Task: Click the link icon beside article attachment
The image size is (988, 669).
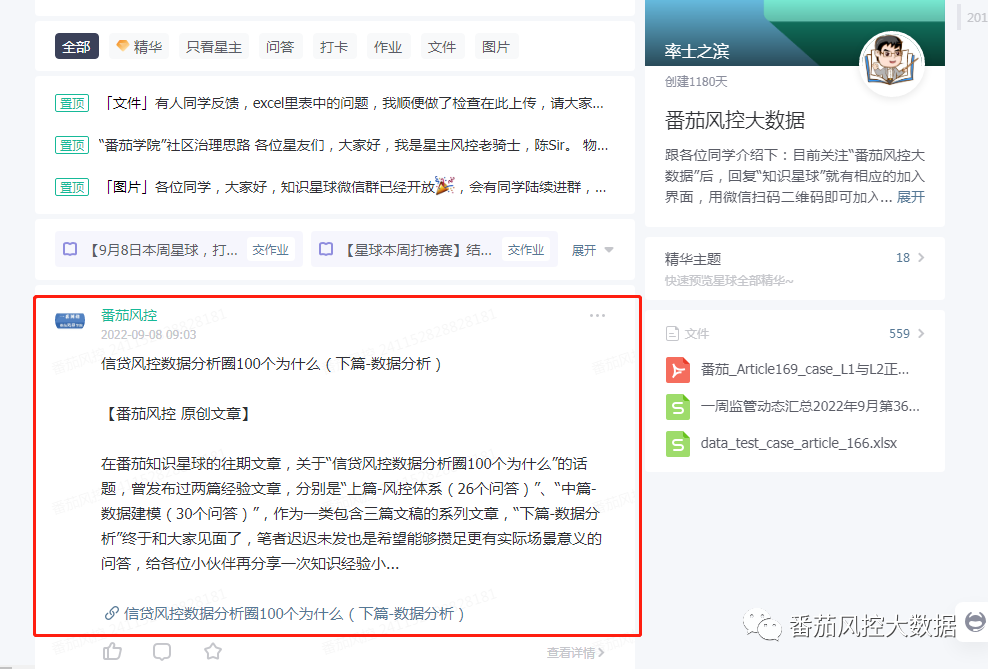Action: pyautogui.click(x=112, y=613)
